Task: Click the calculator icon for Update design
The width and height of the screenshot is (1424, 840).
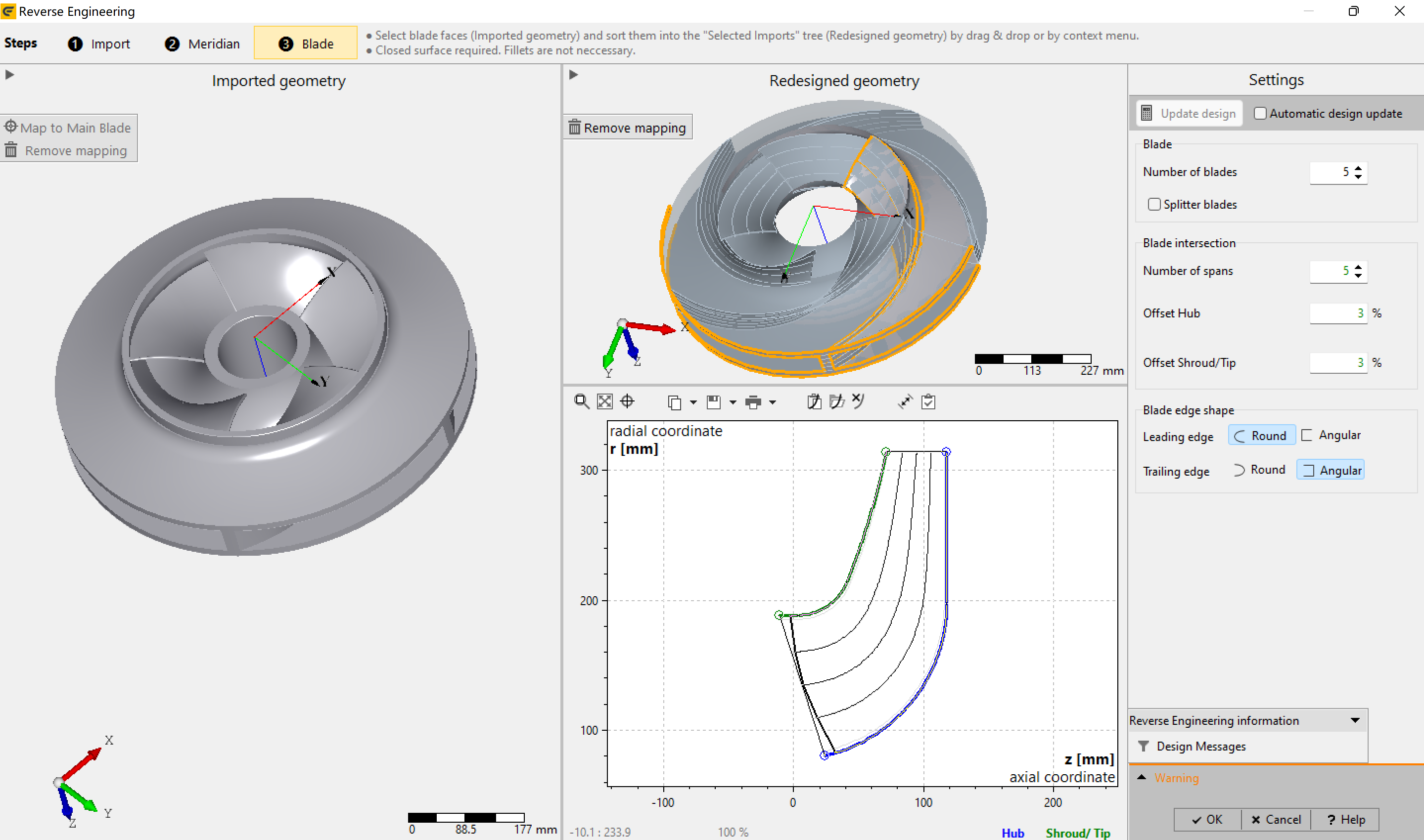Action: coord(1147,113)
